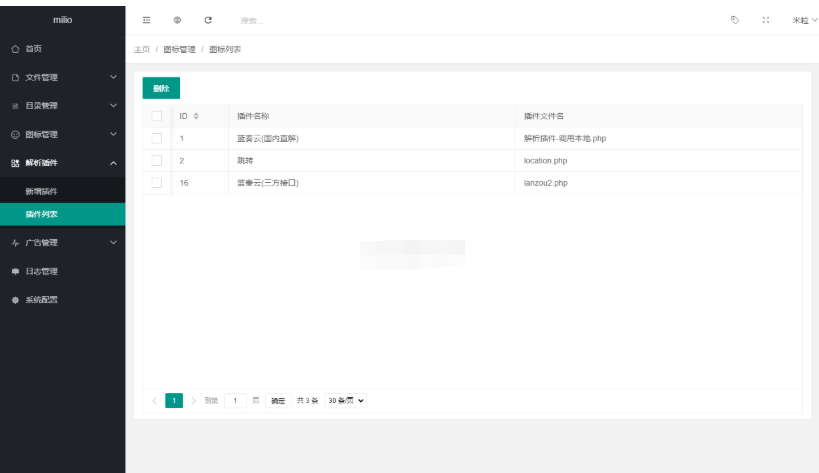Click file name 解析插件-调用本地.php
The height and width of the screenshot is (473, 819).
pyautogui.click(x=565, y=138)
